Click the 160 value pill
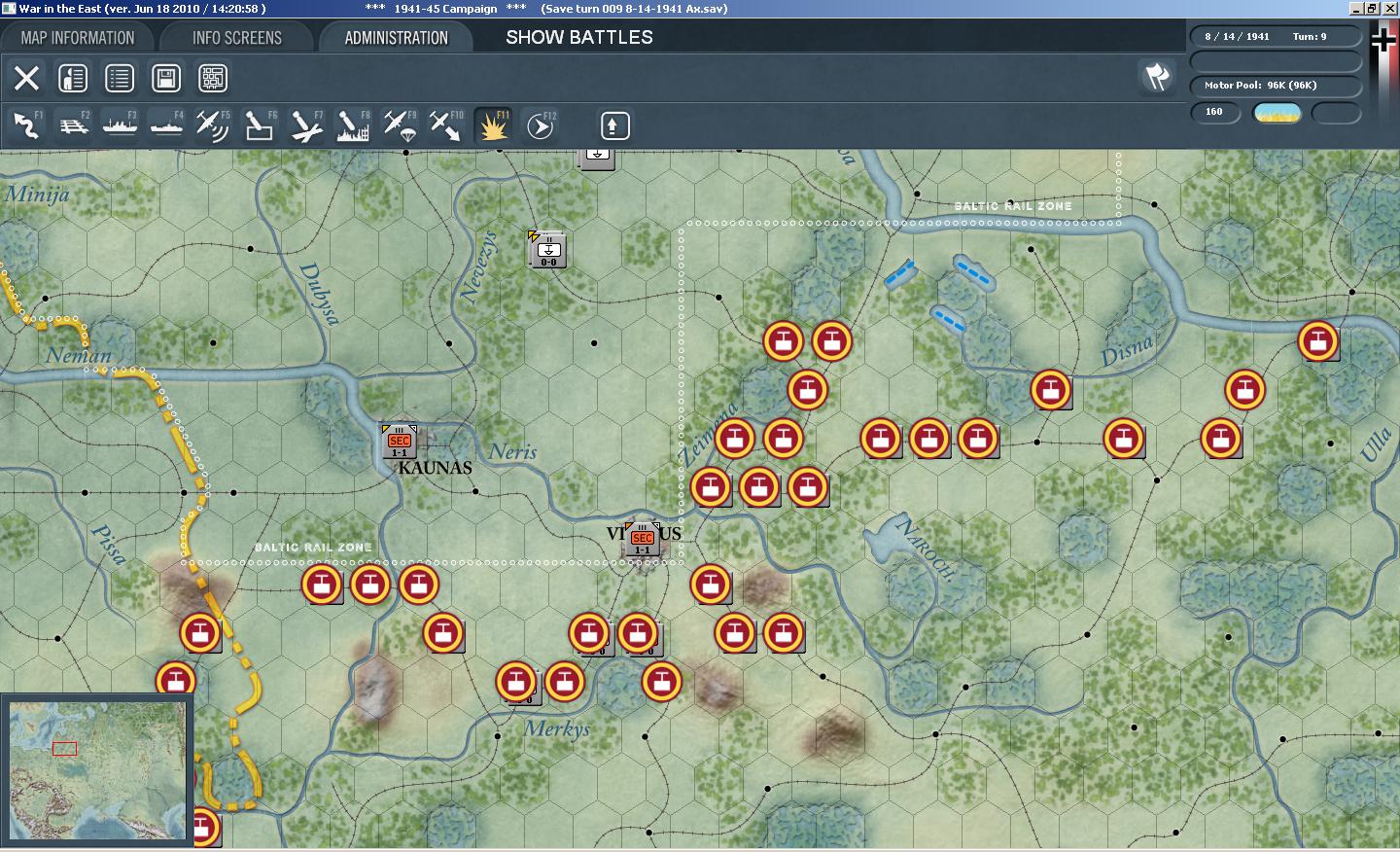 (1215, 113)
